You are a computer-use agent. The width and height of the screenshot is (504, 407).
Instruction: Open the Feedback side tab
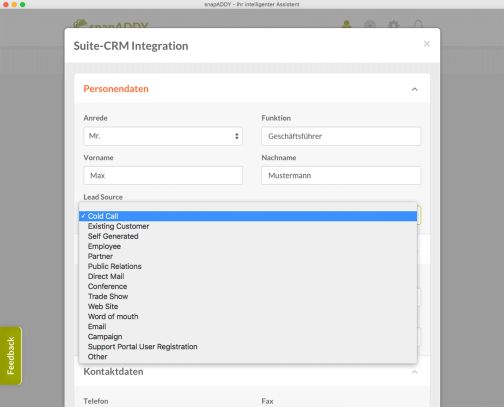11,356
